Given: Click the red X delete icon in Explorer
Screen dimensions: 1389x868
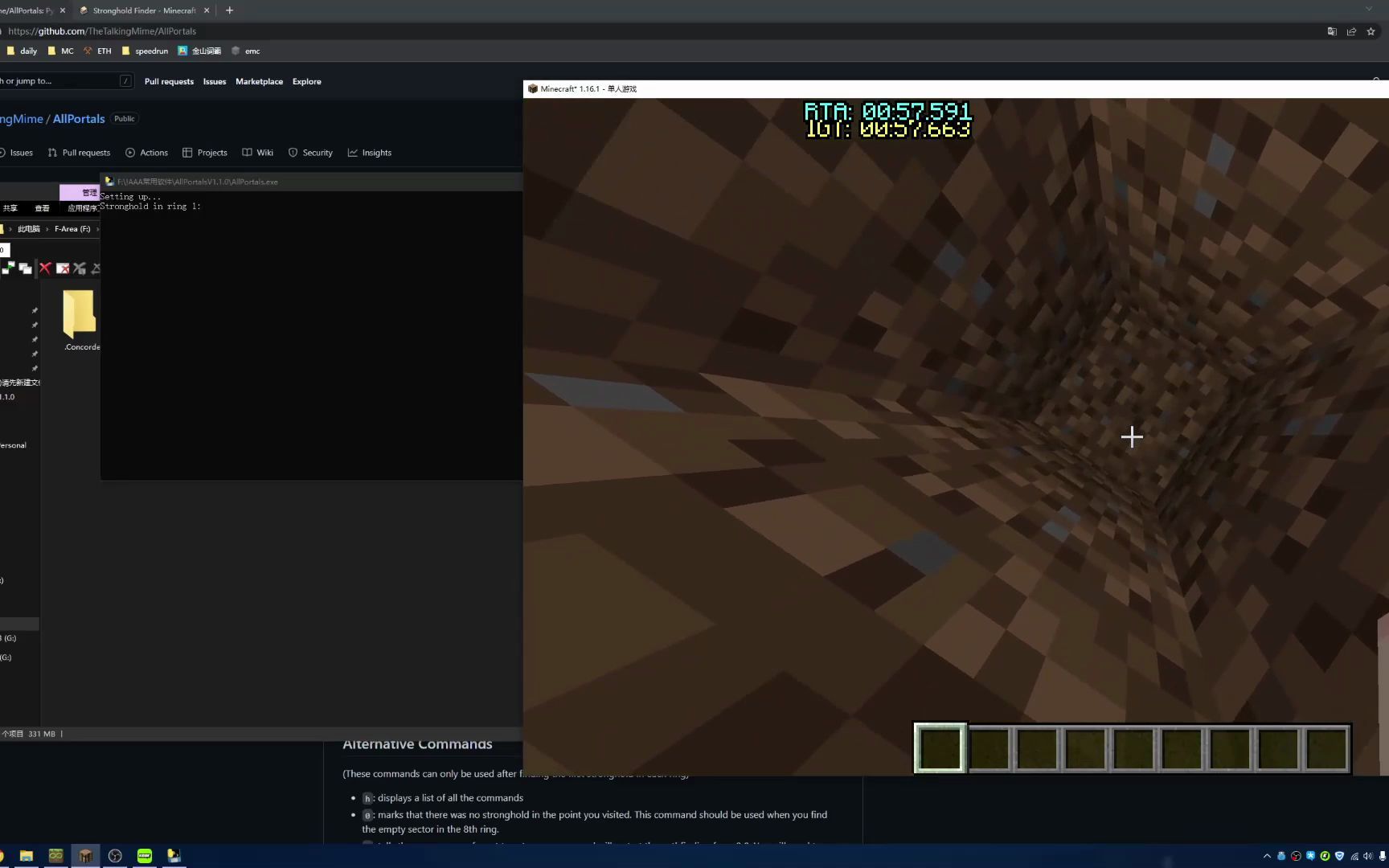Looking at the screenshot, I should click(45, 268).
